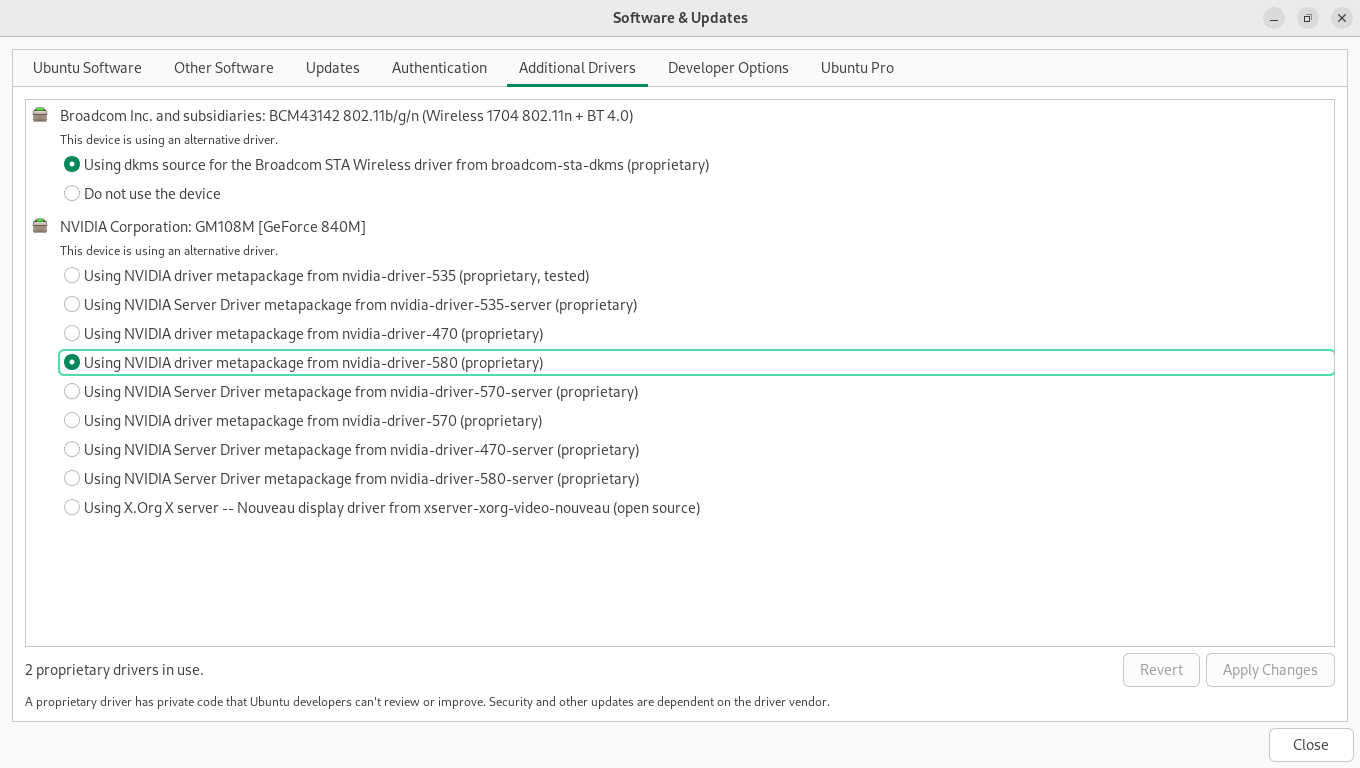Click the NVIDIA GM108M device hardware icon
Viewport: 1360px width, 768px height.
40,226
